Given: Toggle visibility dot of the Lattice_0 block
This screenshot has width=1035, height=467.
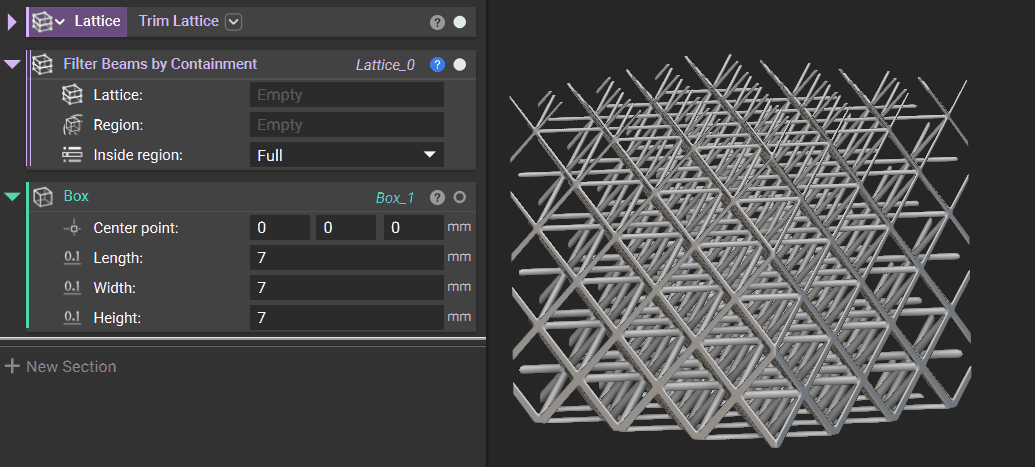Looking at the screenshot, I should pyautogui.click(x=460, y=65).
